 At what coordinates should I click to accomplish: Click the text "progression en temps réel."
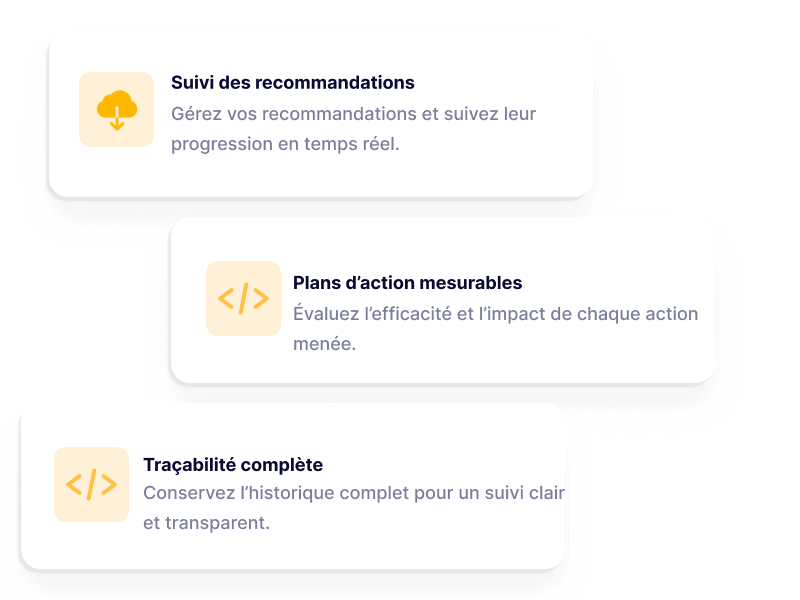pyautogui.click(x=285, y=144)
